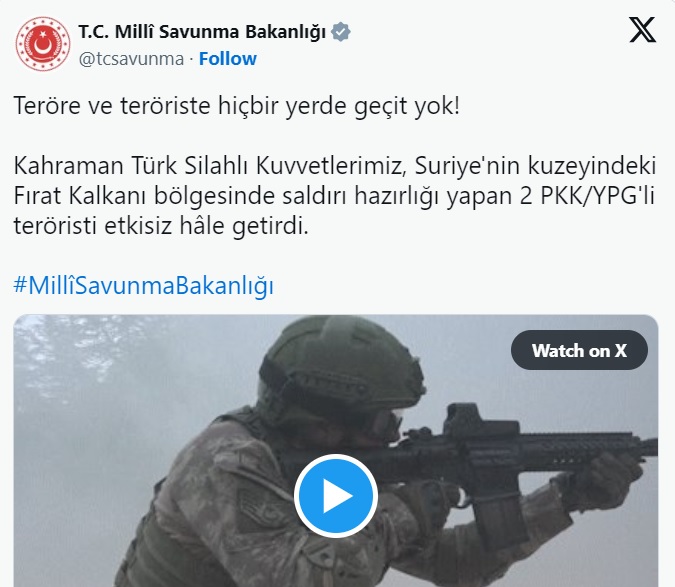Click the Millî Savunma Bakanlığı emblem avatar

(43, 44)
